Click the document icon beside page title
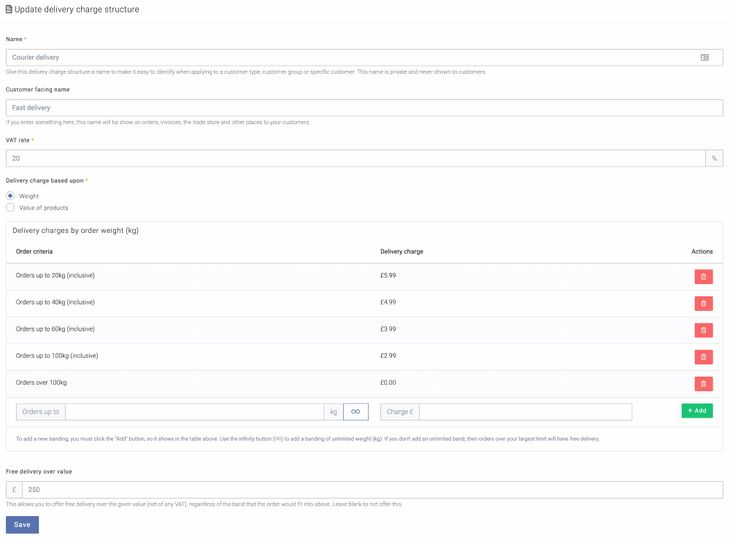730x538 pixels. tap(9, 9)
